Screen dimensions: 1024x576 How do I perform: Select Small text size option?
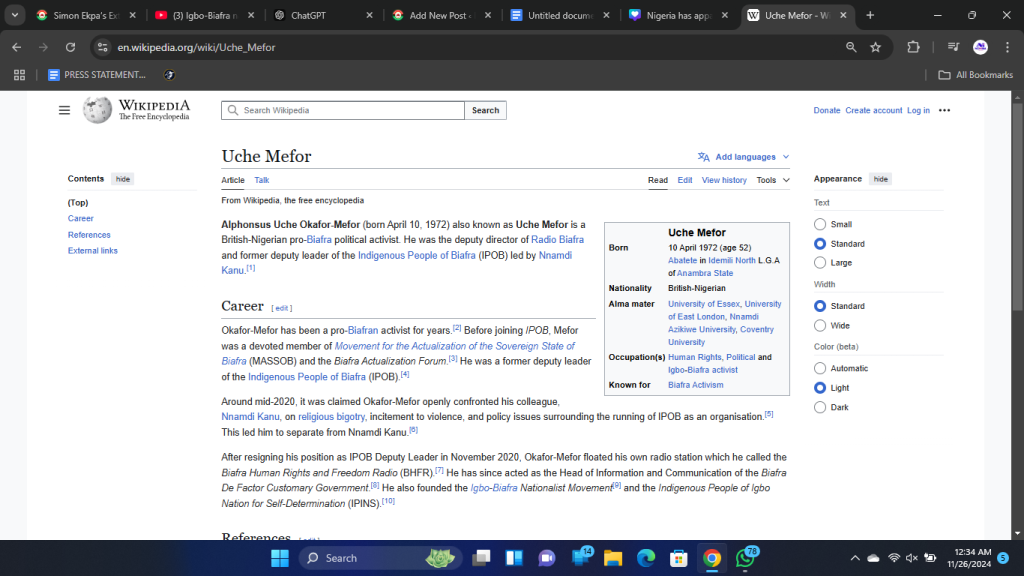pyautogui.click(x=820, y=224)
